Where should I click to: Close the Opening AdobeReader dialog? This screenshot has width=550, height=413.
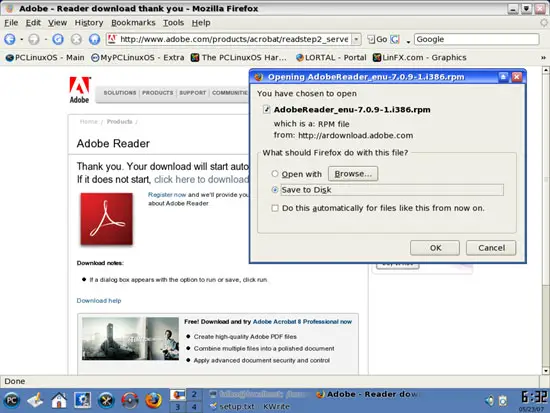[517, 77]
